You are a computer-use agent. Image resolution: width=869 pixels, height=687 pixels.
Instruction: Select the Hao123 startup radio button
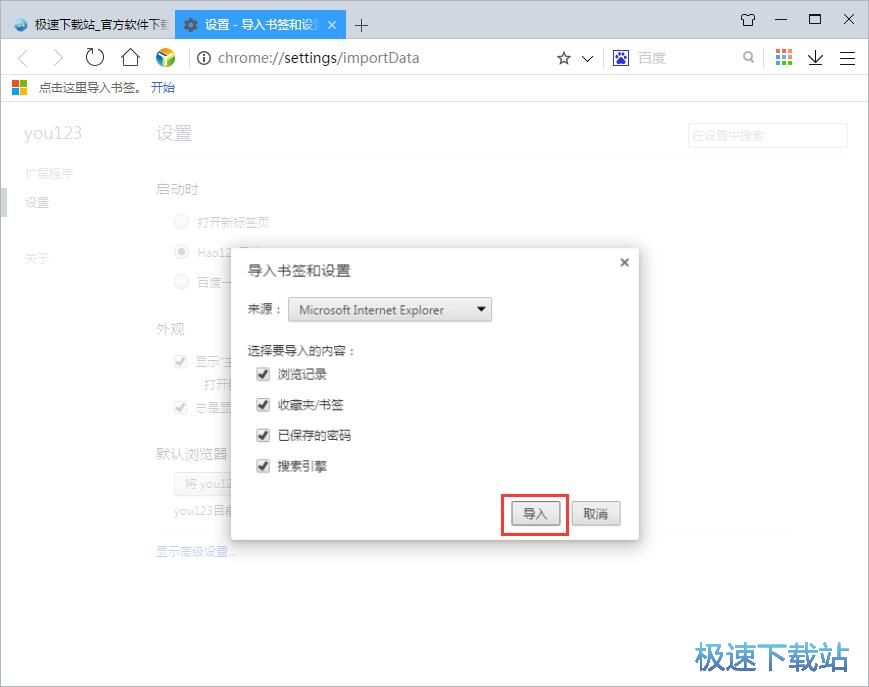click(x=181, y=252)
